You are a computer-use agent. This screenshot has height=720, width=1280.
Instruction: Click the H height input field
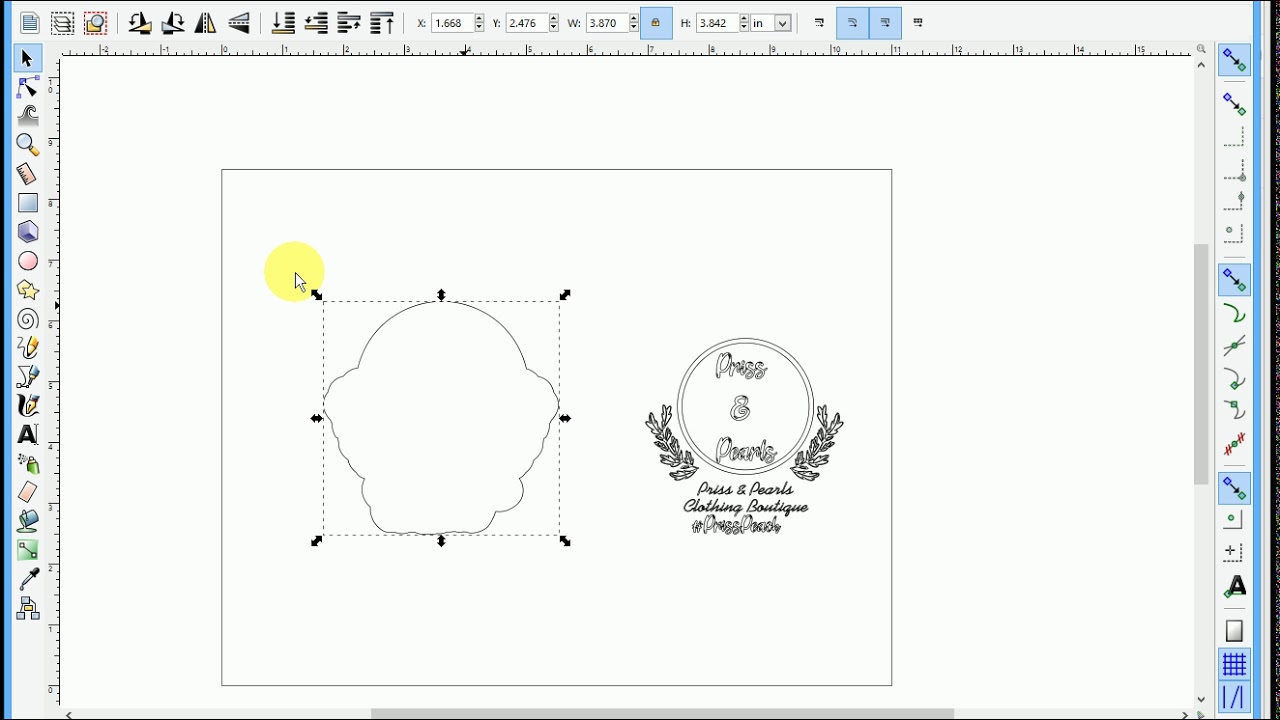[x=717, y=23]
